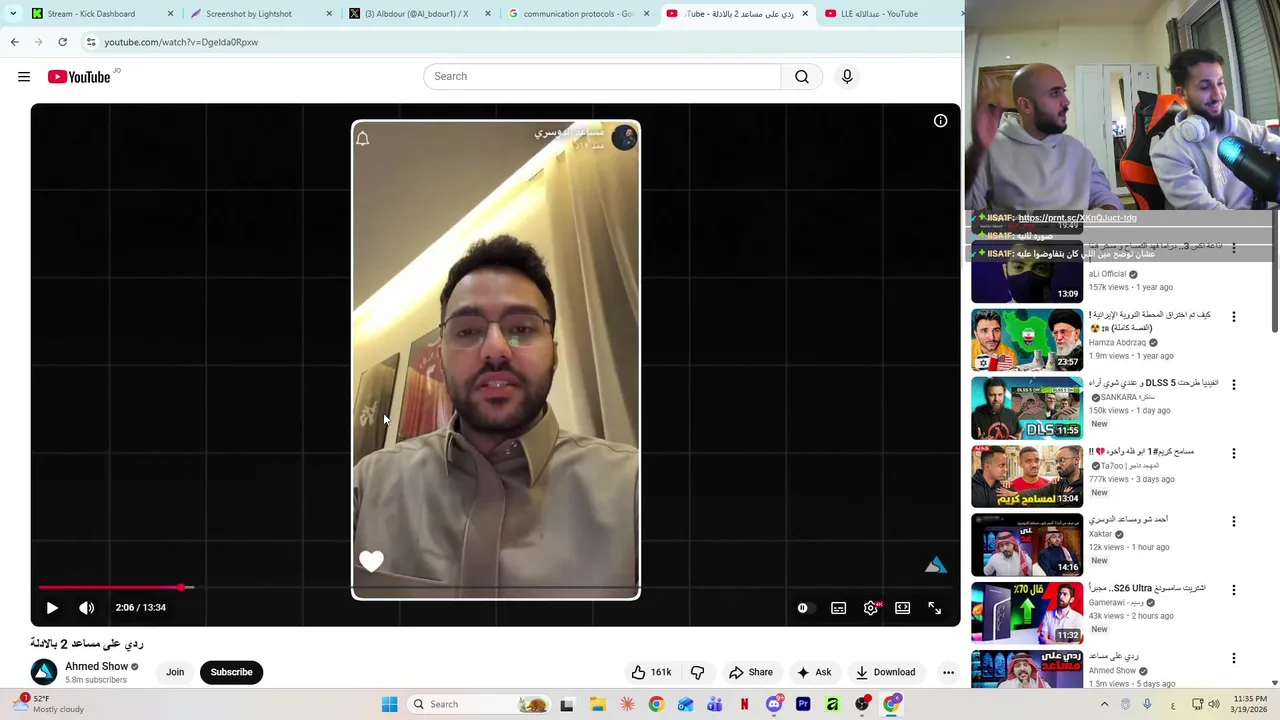Open the 14:16 Xaktar video thumbnail

pos(1027,545)
